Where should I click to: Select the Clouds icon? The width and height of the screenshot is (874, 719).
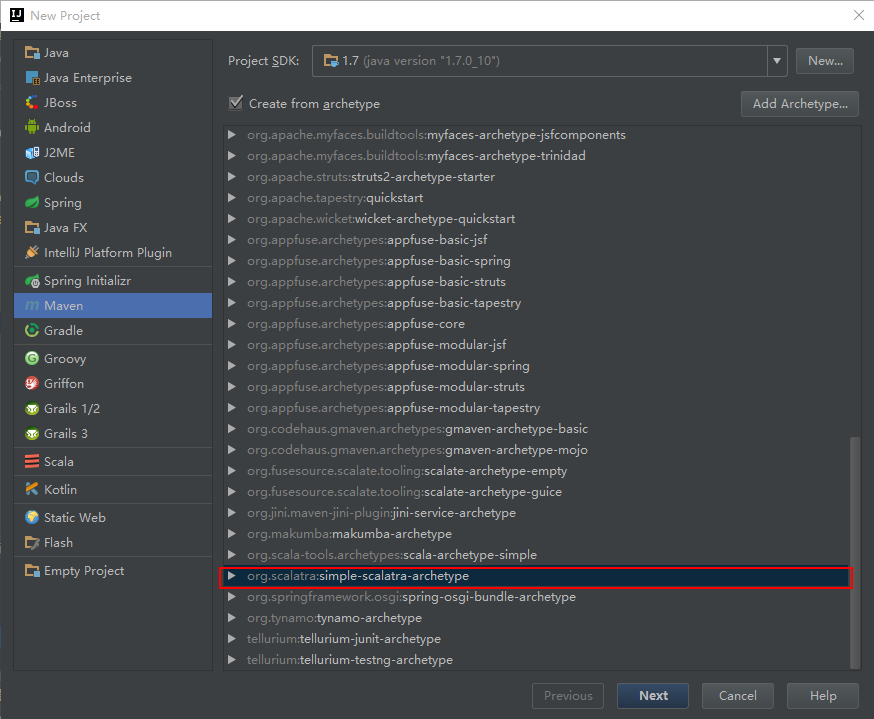32,178
